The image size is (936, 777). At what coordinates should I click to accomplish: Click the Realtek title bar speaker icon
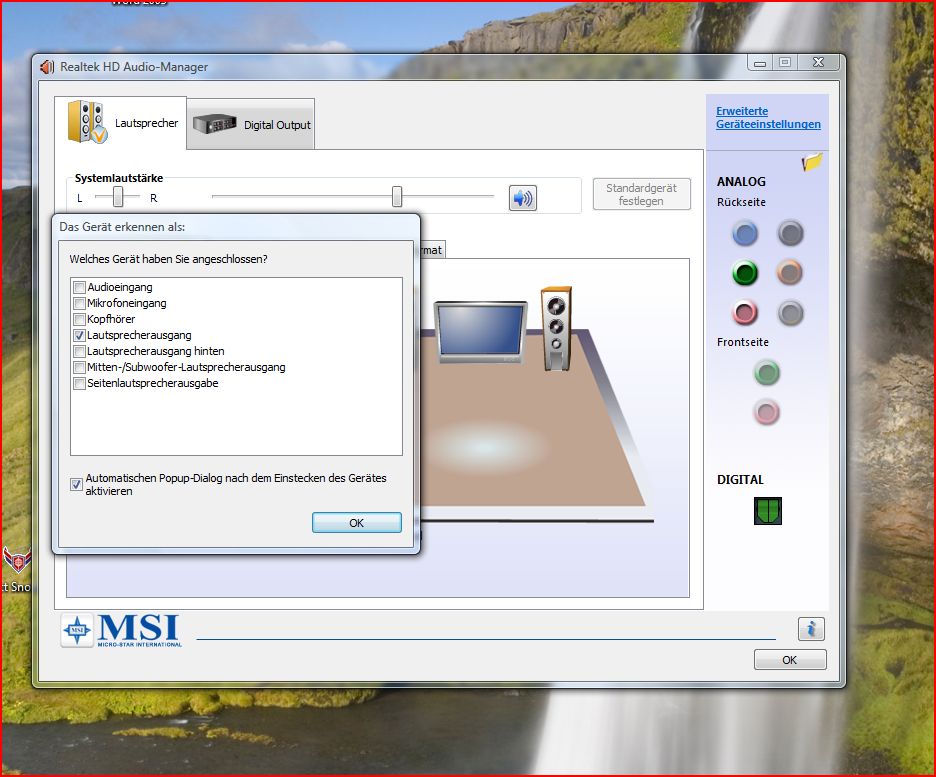(47, 67)
